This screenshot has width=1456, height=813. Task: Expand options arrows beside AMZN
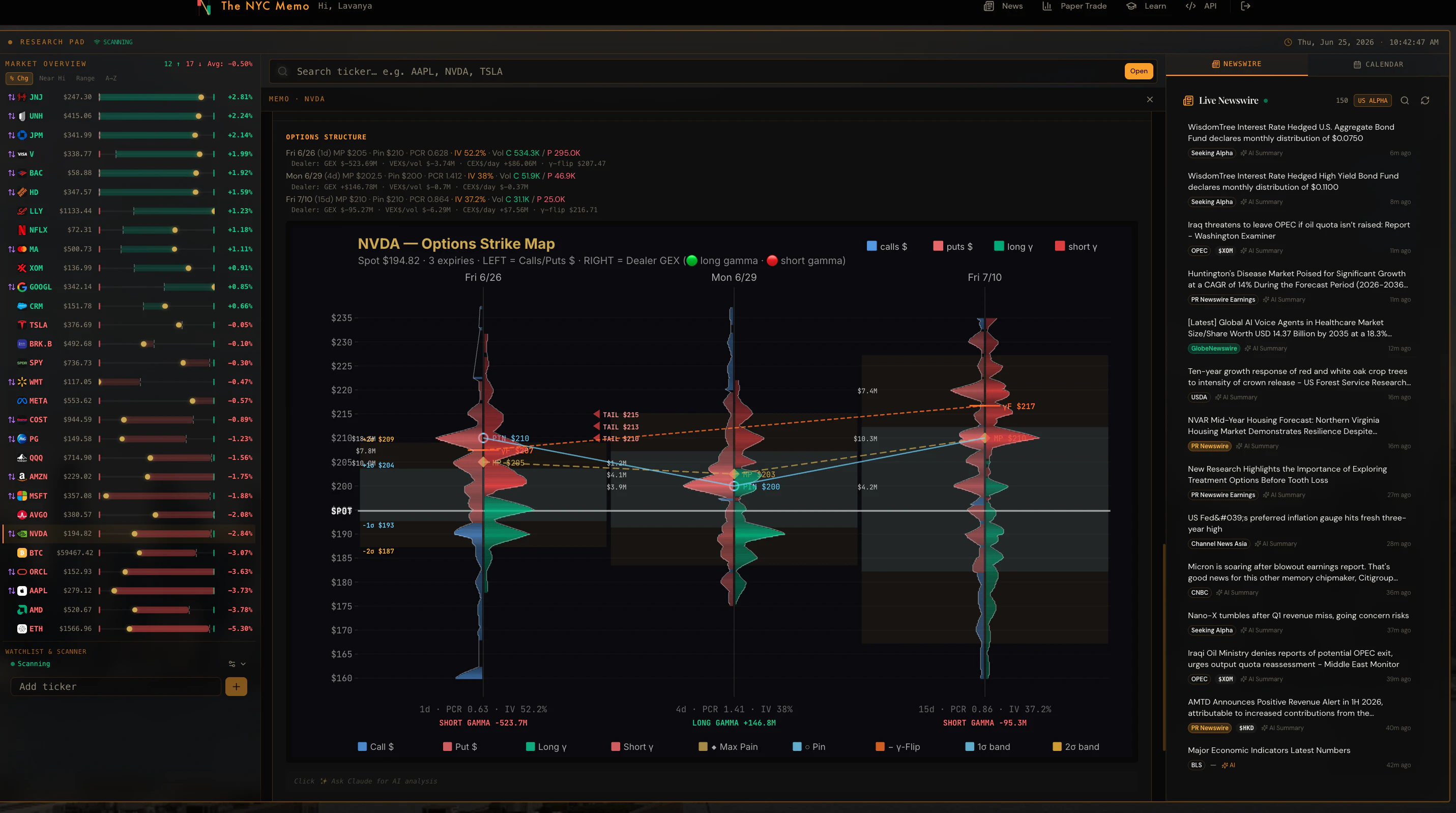tap(11, 477)
